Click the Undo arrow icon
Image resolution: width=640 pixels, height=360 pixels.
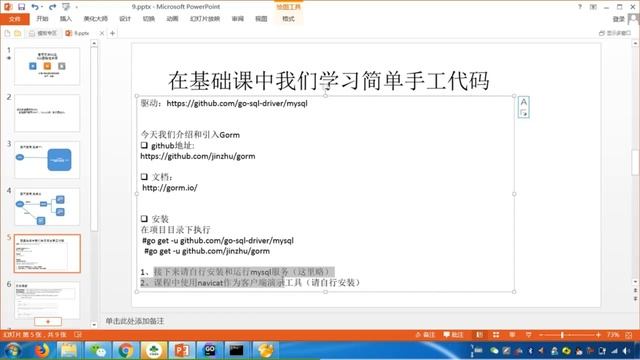(x=35, y=7)
